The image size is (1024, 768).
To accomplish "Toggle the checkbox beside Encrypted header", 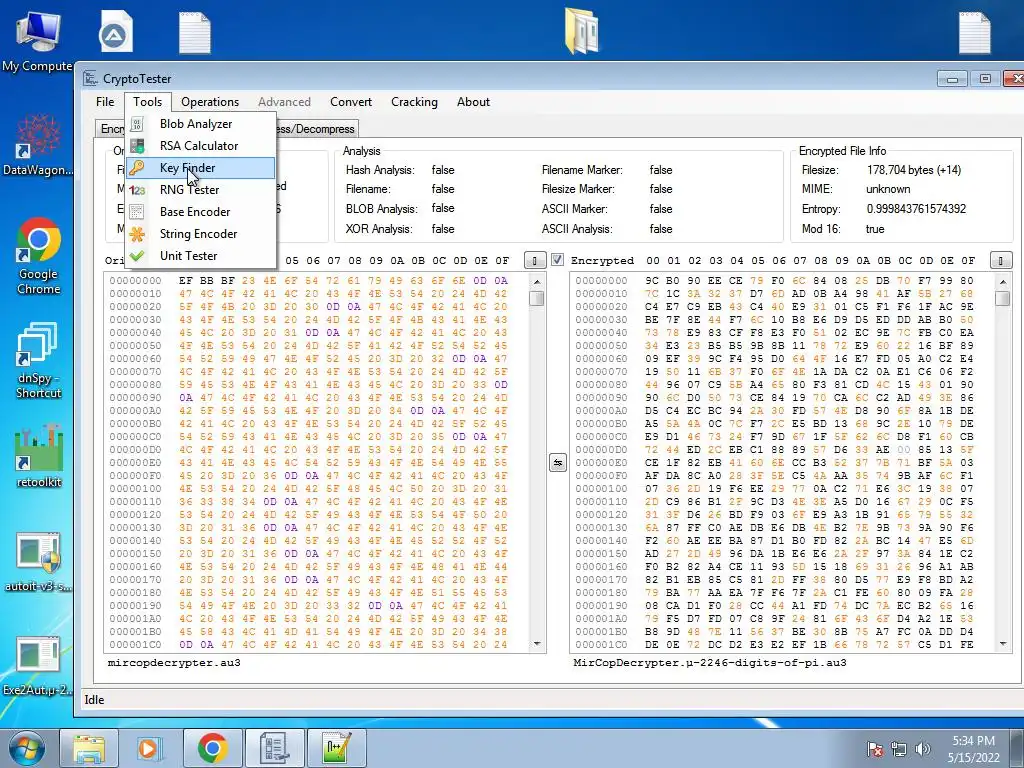I will [557, 259].
